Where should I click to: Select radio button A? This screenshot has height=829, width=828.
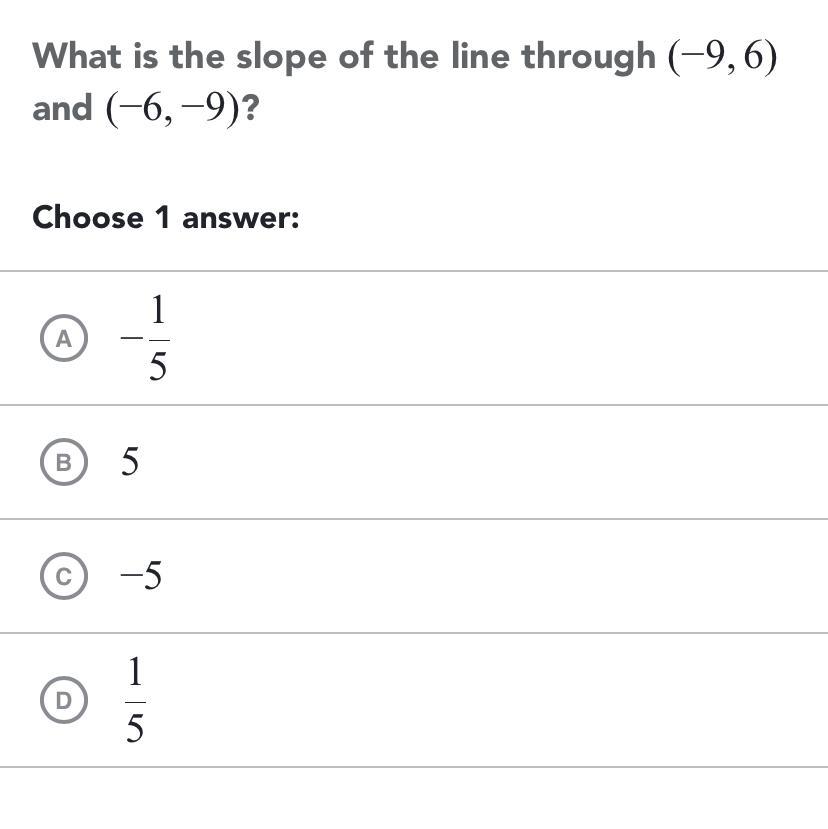point(64,339)
